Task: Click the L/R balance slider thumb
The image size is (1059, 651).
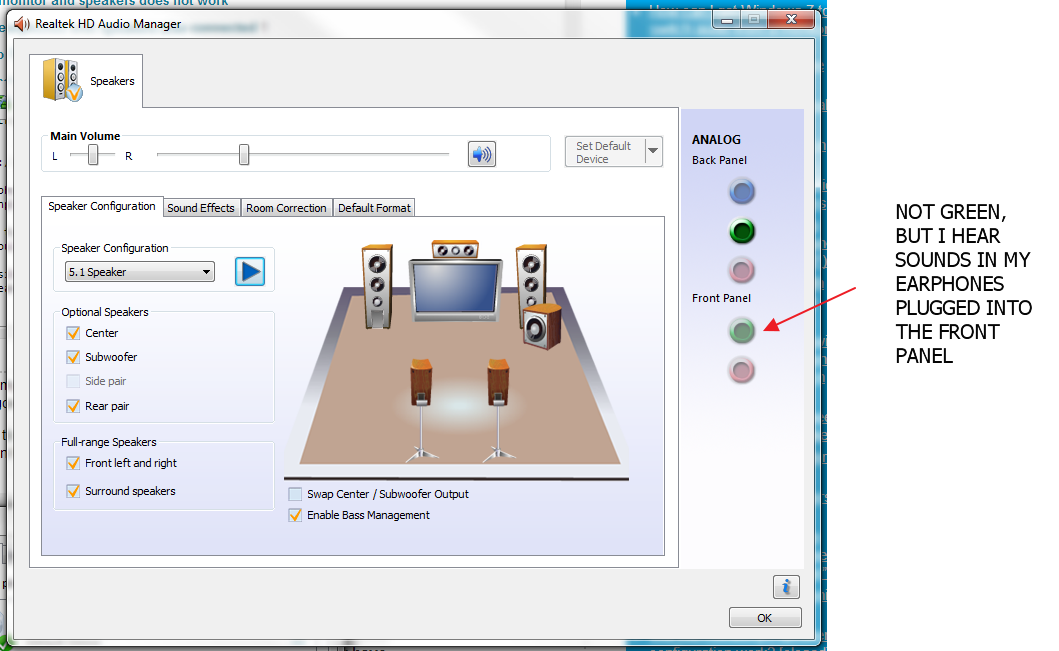Action: pos(93,155)
